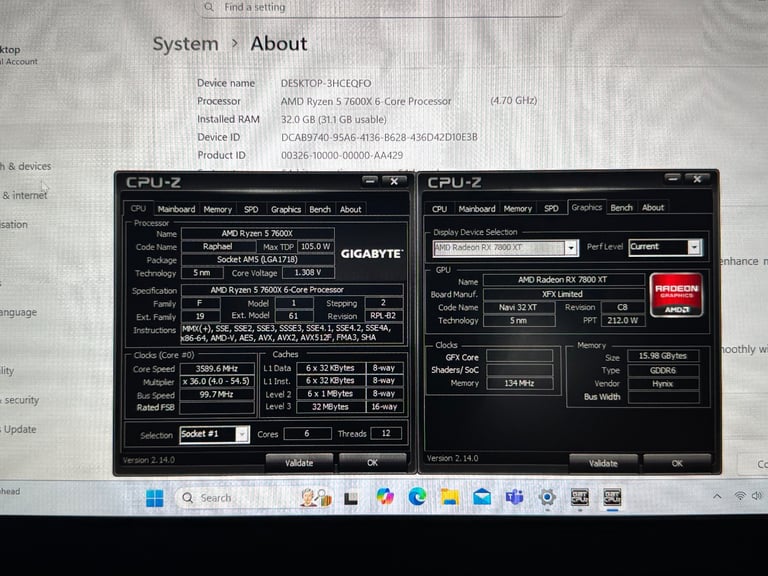
Task: Open Bench tab in left CPU-Z
Action: coord(320,209)
